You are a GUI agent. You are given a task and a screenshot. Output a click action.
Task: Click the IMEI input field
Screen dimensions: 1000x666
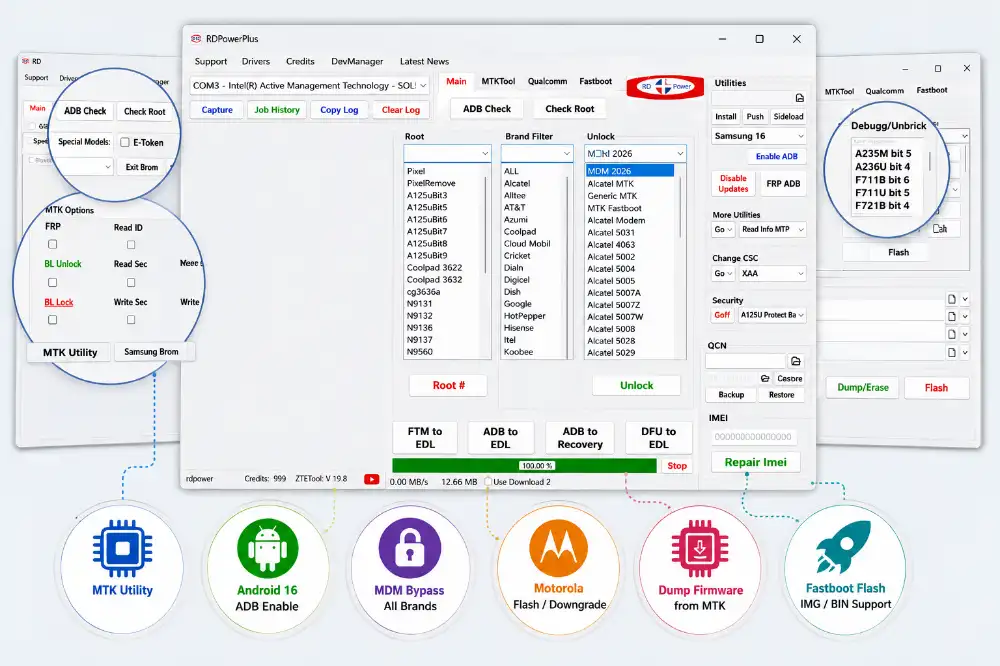click(753, 437)
